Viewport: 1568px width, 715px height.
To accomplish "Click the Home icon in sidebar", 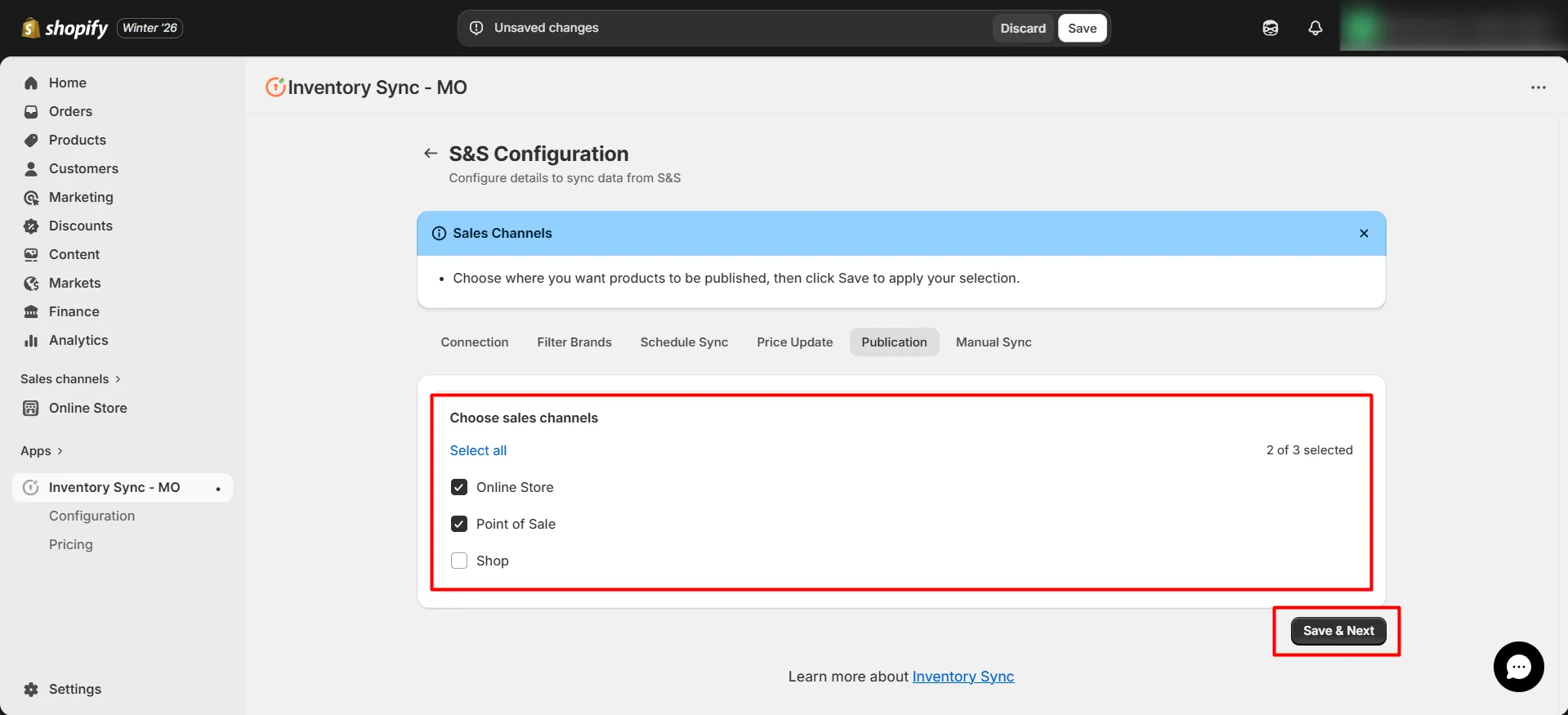I will pos(31,83).
